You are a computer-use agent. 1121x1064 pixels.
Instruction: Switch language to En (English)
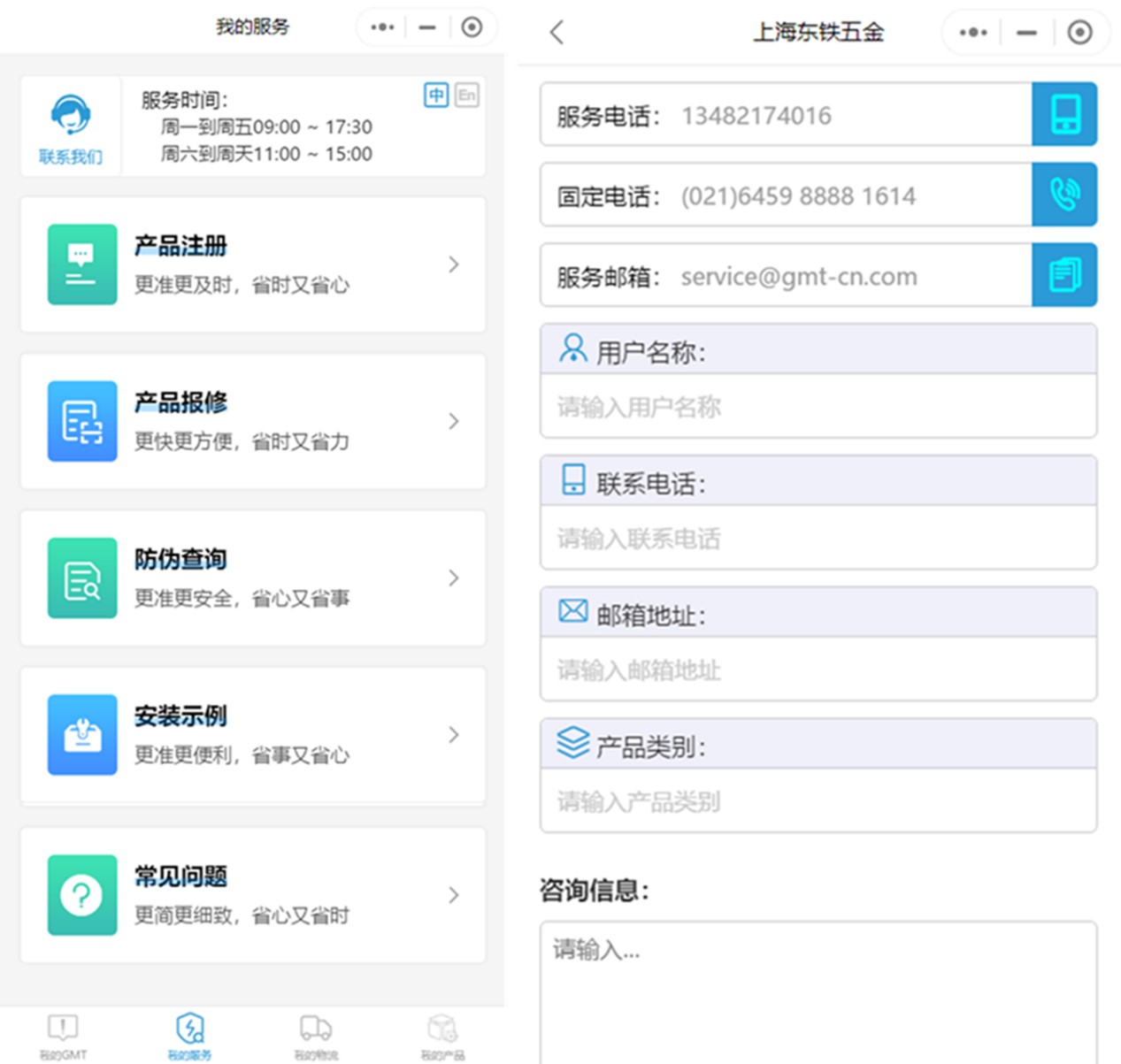[x=466, y=96]
